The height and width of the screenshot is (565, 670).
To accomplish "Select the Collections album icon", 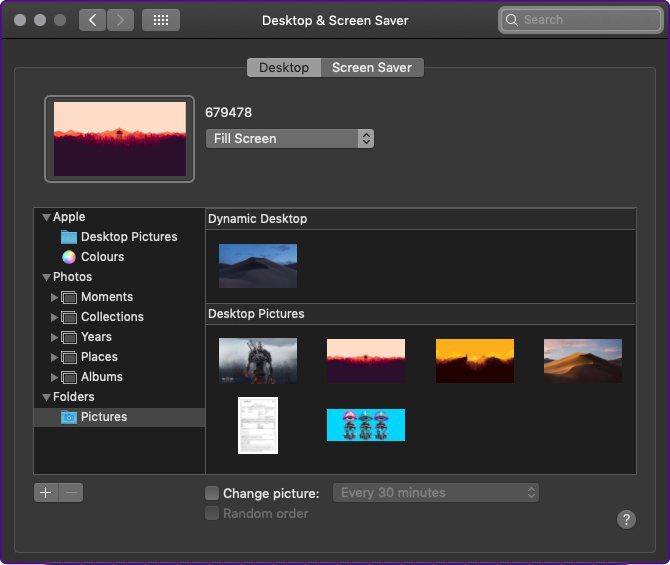I will (69, 317).
